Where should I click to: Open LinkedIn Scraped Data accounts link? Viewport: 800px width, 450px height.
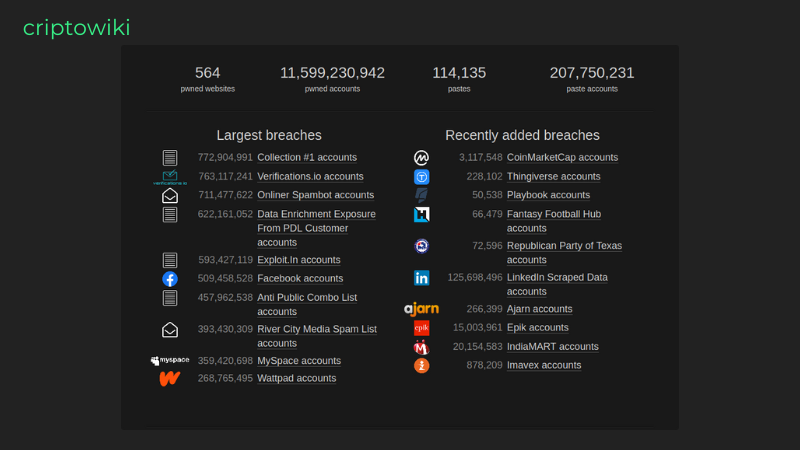tap(570, 278)
